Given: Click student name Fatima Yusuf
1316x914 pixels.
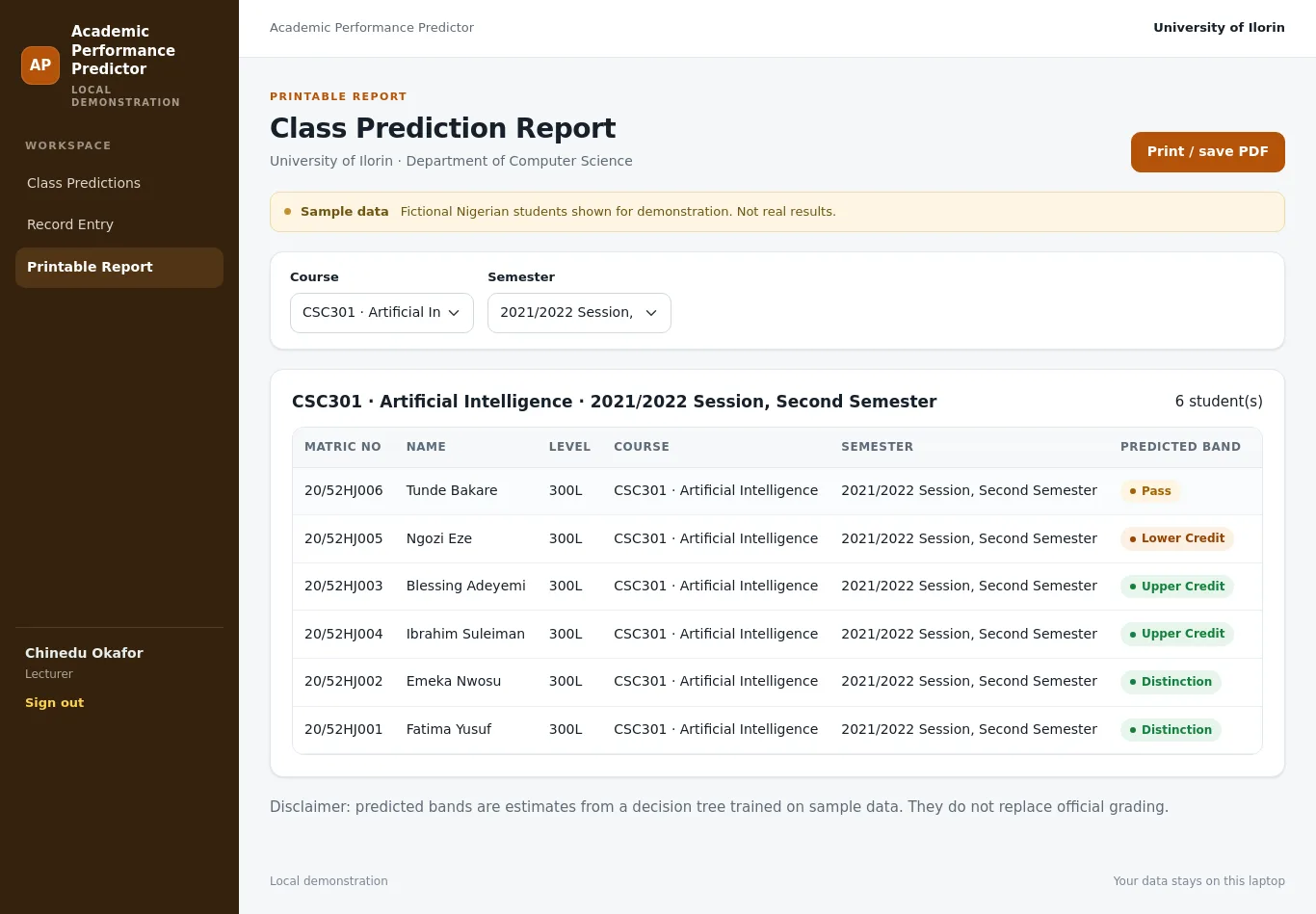Looking at the screenshot, I should [449, 729].
